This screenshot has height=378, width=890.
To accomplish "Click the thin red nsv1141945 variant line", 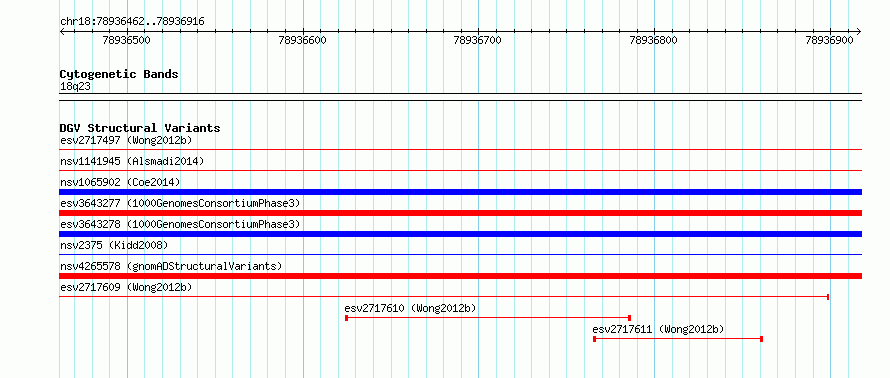I will point(461,170).
